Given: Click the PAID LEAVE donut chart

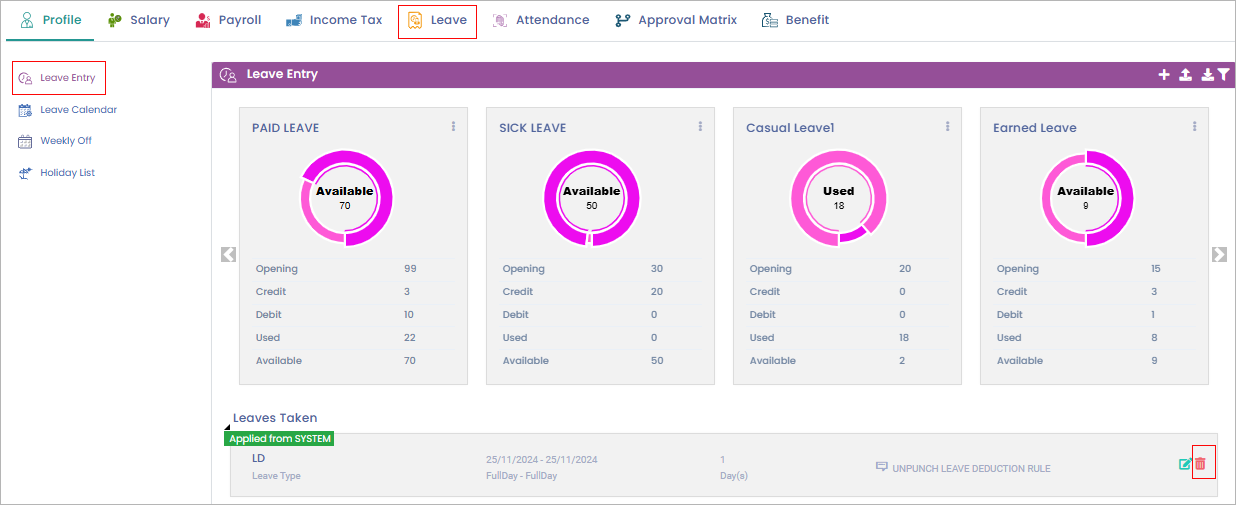Looking at the screenshot, I should click(345, 197).
